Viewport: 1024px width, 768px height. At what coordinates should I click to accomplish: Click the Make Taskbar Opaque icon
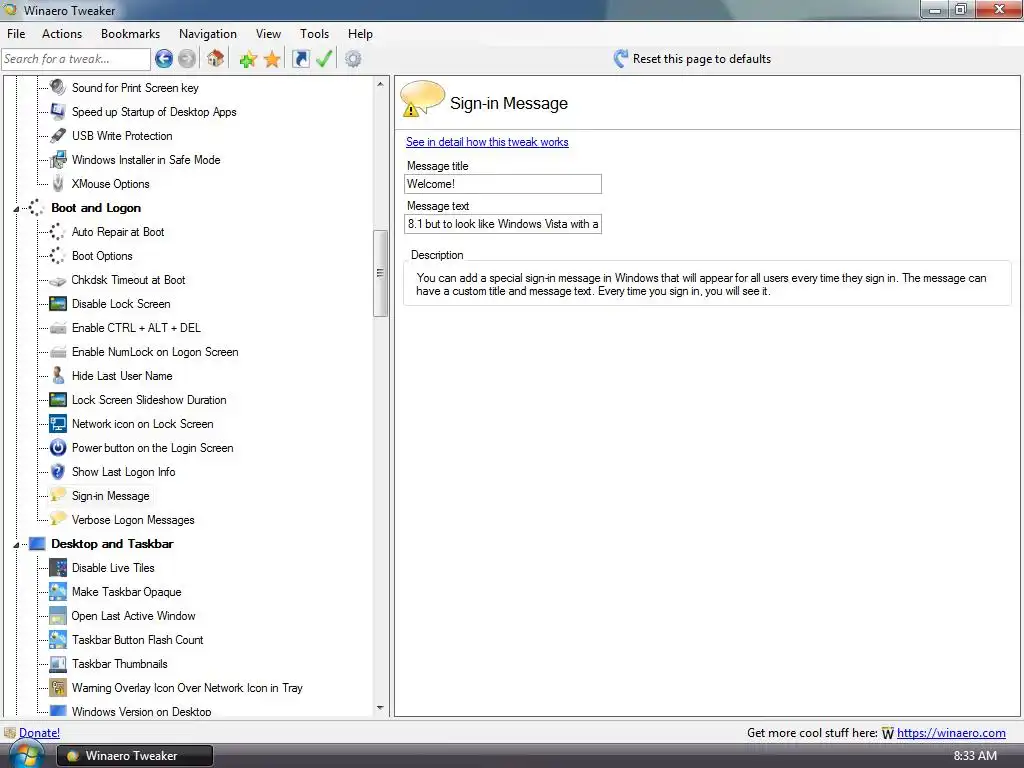(x=58, y=591)
